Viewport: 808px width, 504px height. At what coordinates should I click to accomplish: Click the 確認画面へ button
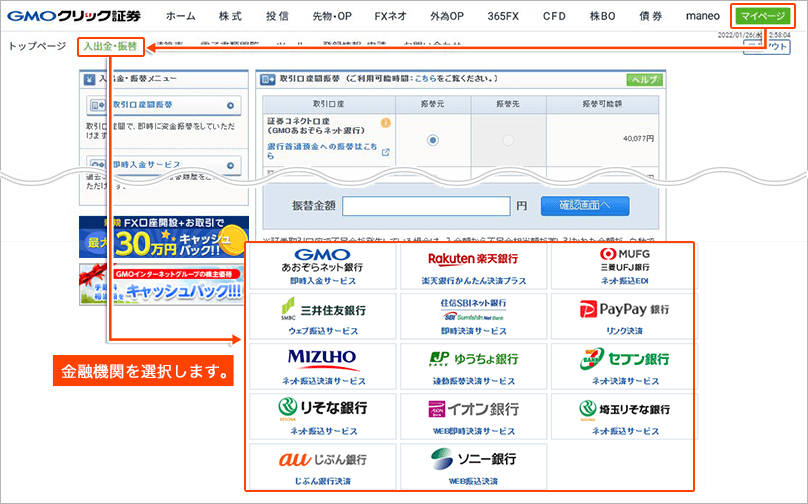(585, 205)
